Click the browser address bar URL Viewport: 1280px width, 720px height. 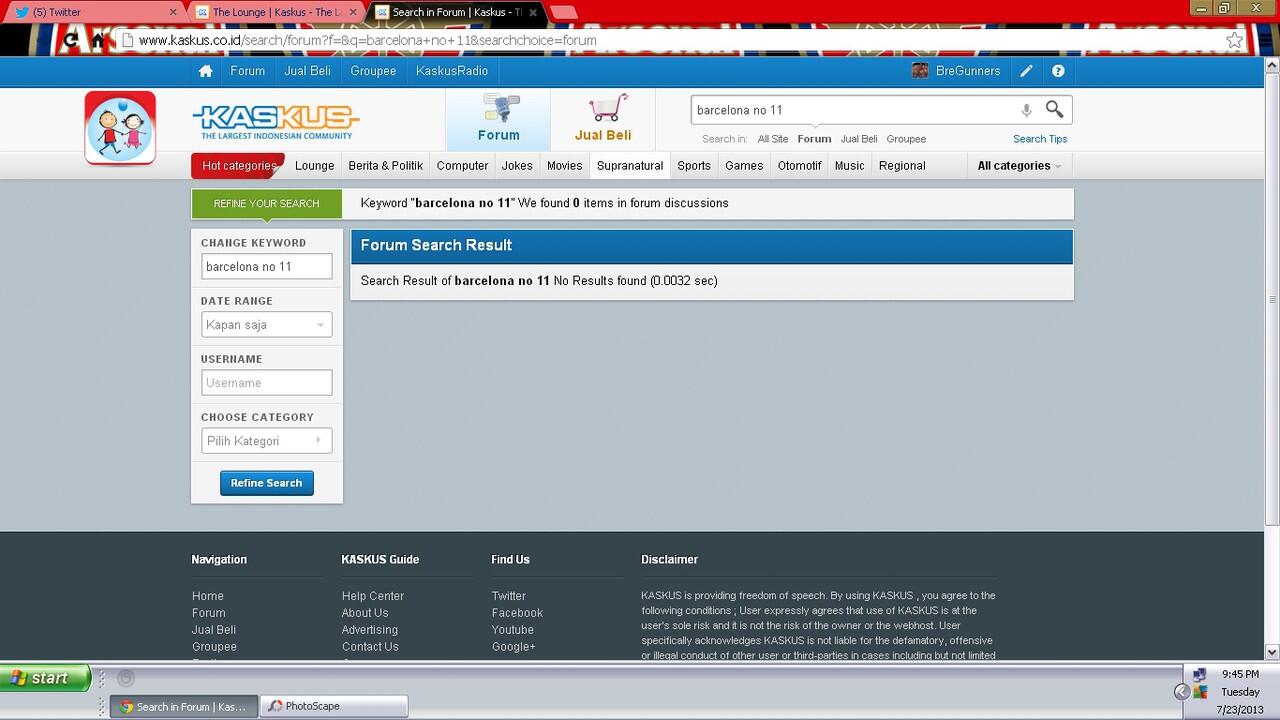368,41
